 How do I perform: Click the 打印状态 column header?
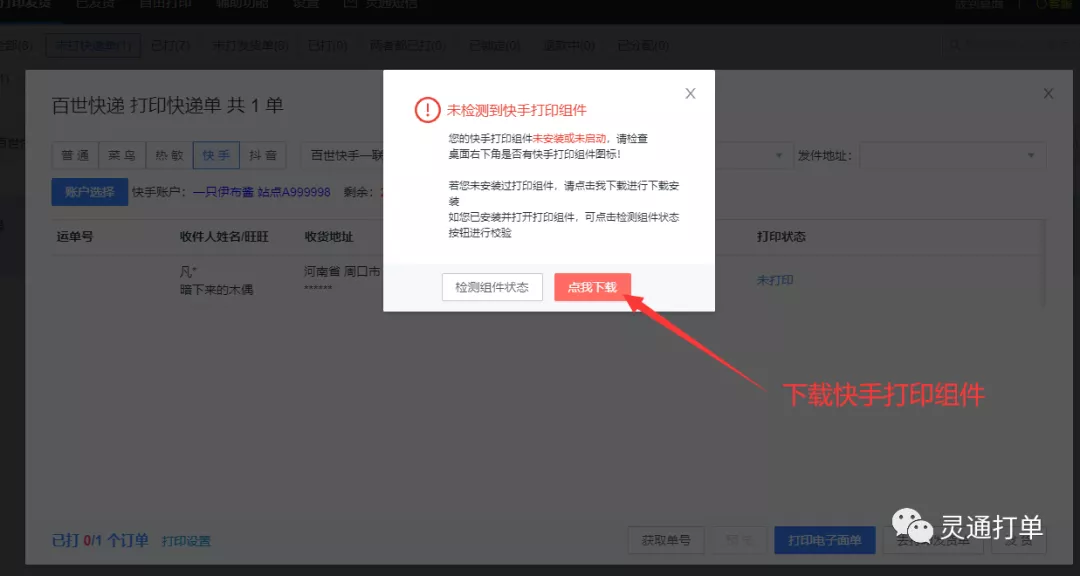(781, 237)
